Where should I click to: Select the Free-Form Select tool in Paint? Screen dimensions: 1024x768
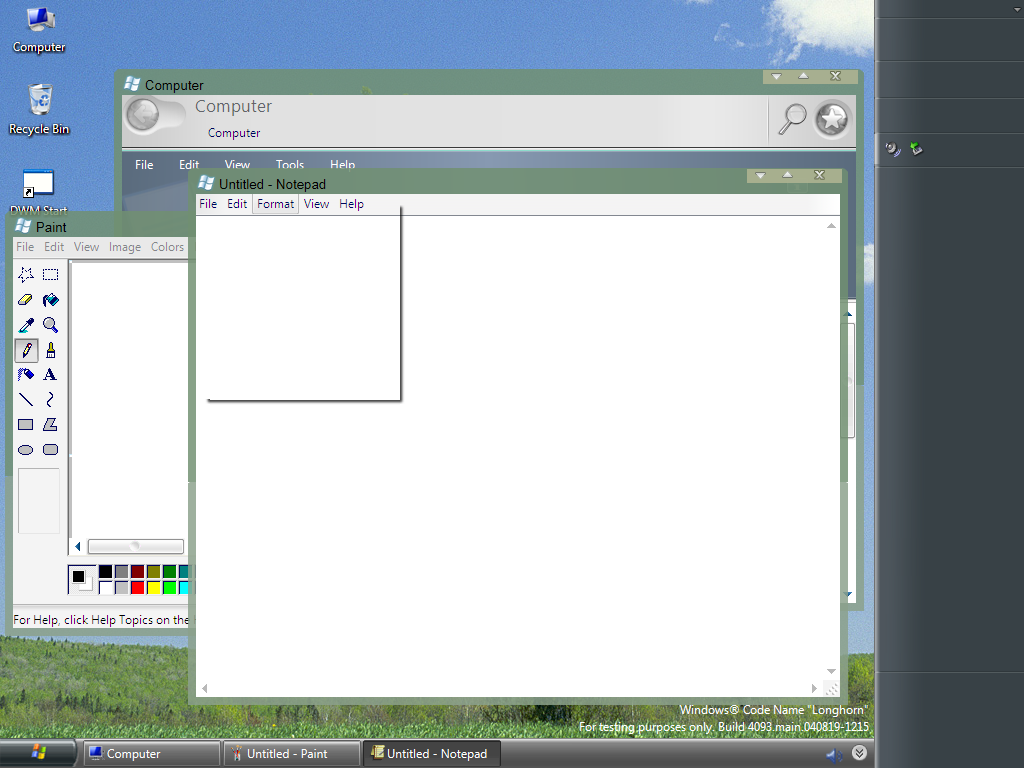pyautogui.click(x=26, y=275)
